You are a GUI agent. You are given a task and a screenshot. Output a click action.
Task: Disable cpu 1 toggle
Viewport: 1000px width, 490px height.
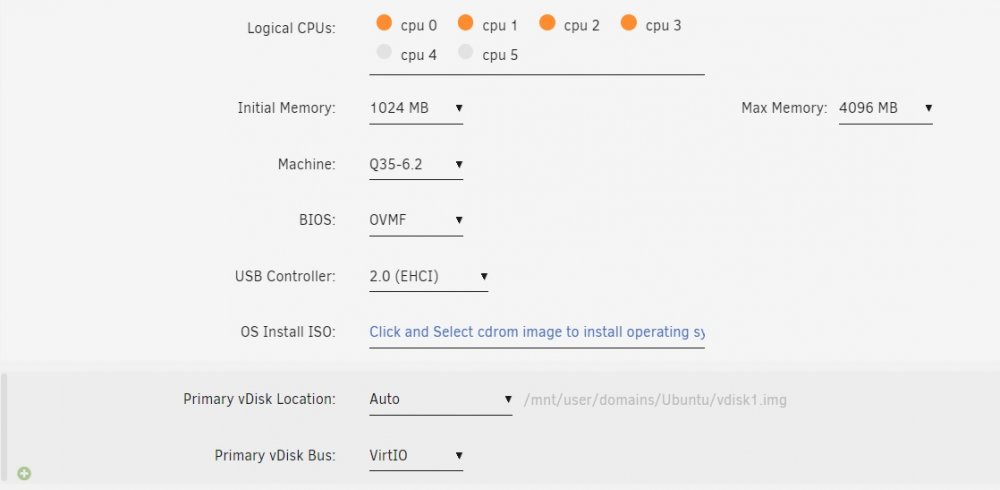pyautogui.click(x=466, y=22)
